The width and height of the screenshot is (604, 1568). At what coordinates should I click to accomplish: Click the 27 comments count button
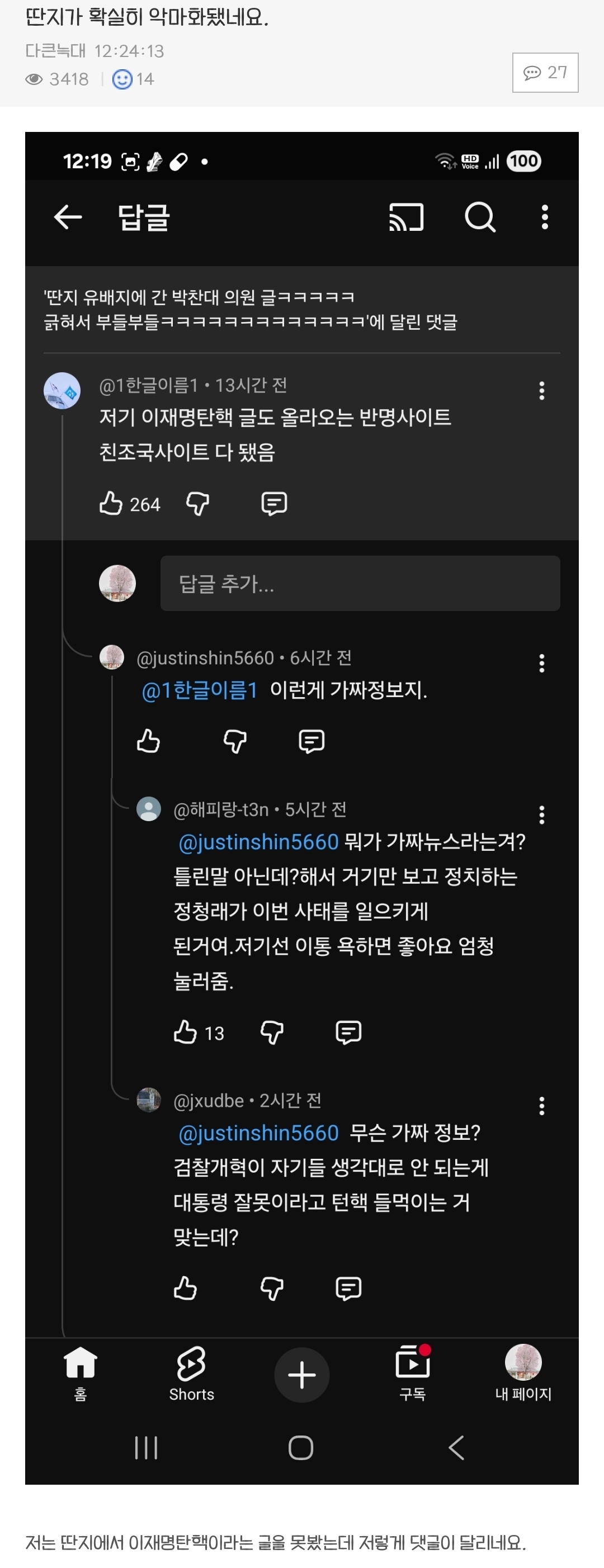point(545,73)
